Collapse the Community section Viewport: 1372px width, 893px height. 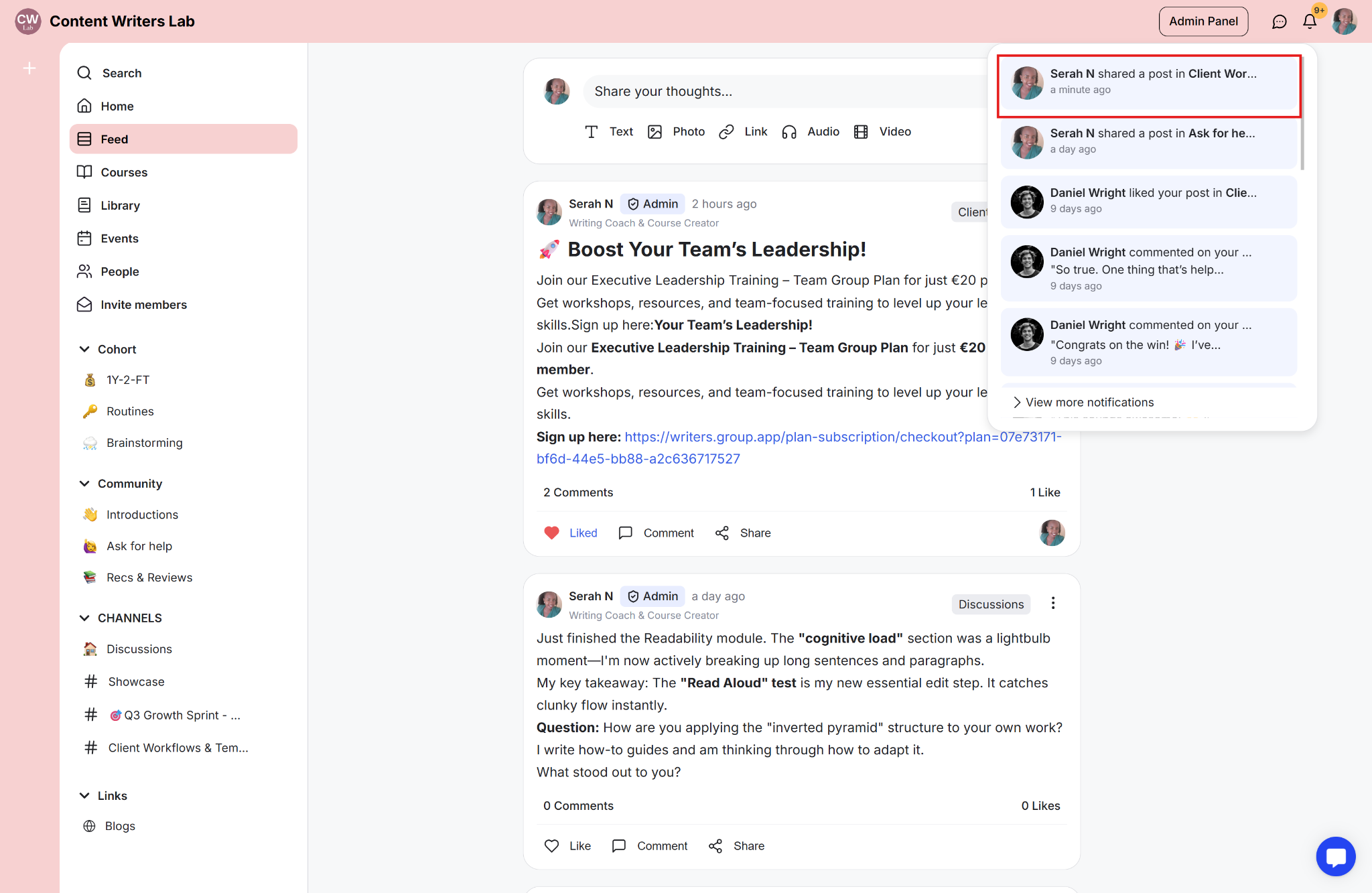84,484
